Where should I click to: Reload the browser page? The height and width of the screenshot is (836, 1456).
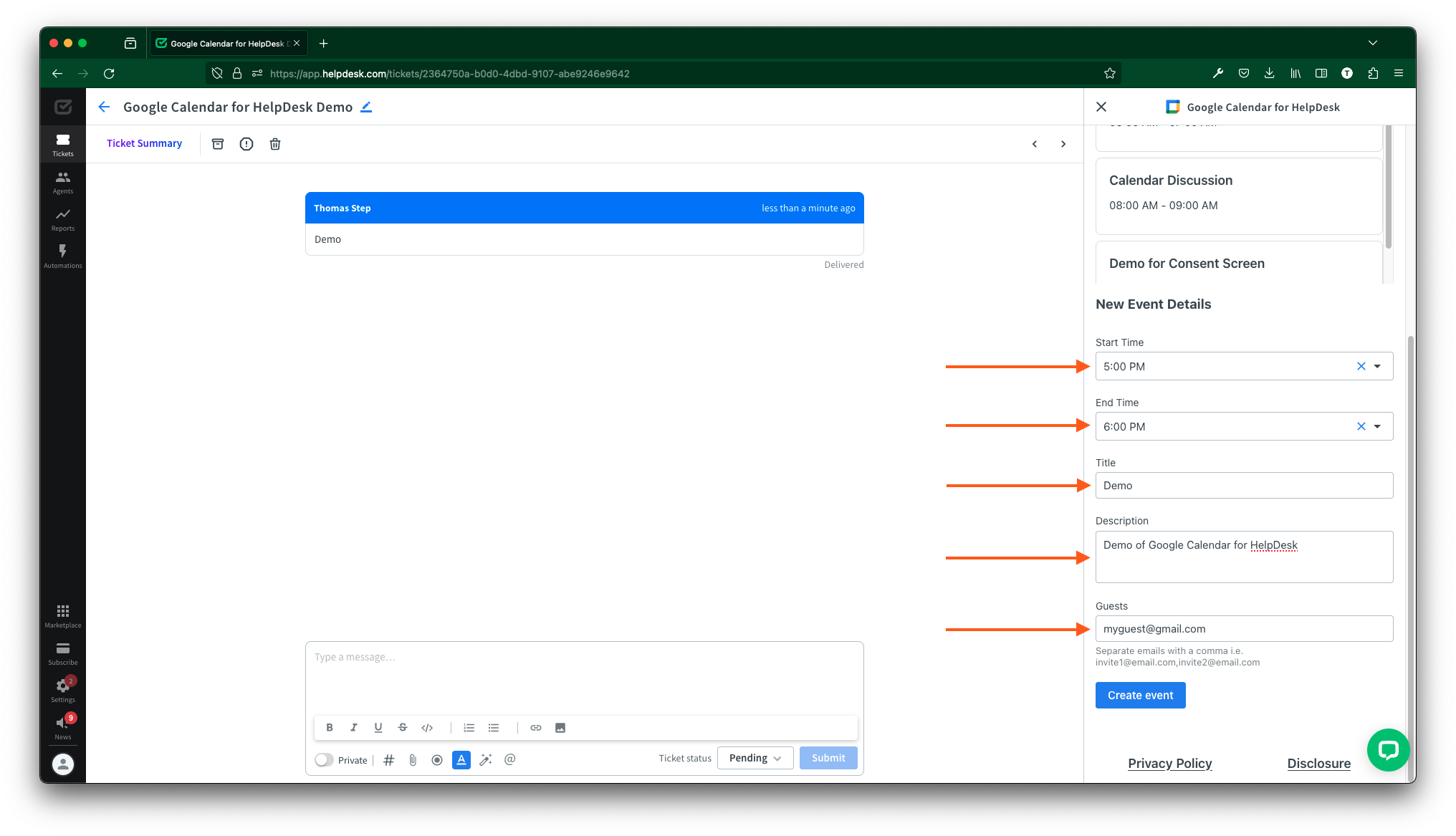coord(109,73)
